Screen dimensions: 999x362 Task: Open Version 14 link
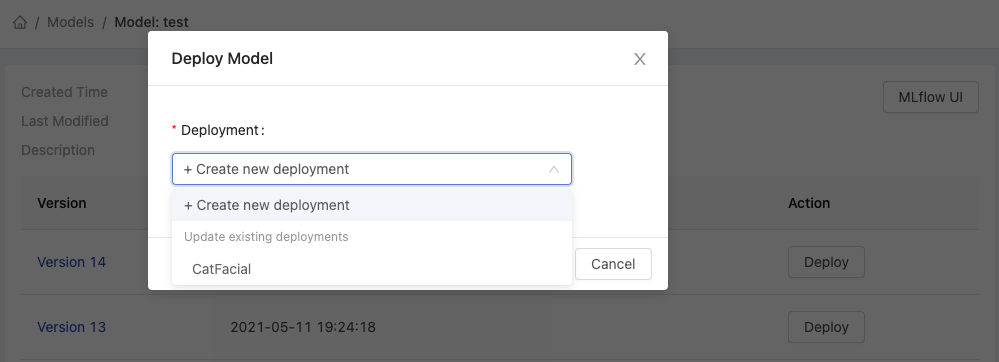[71, 262]
